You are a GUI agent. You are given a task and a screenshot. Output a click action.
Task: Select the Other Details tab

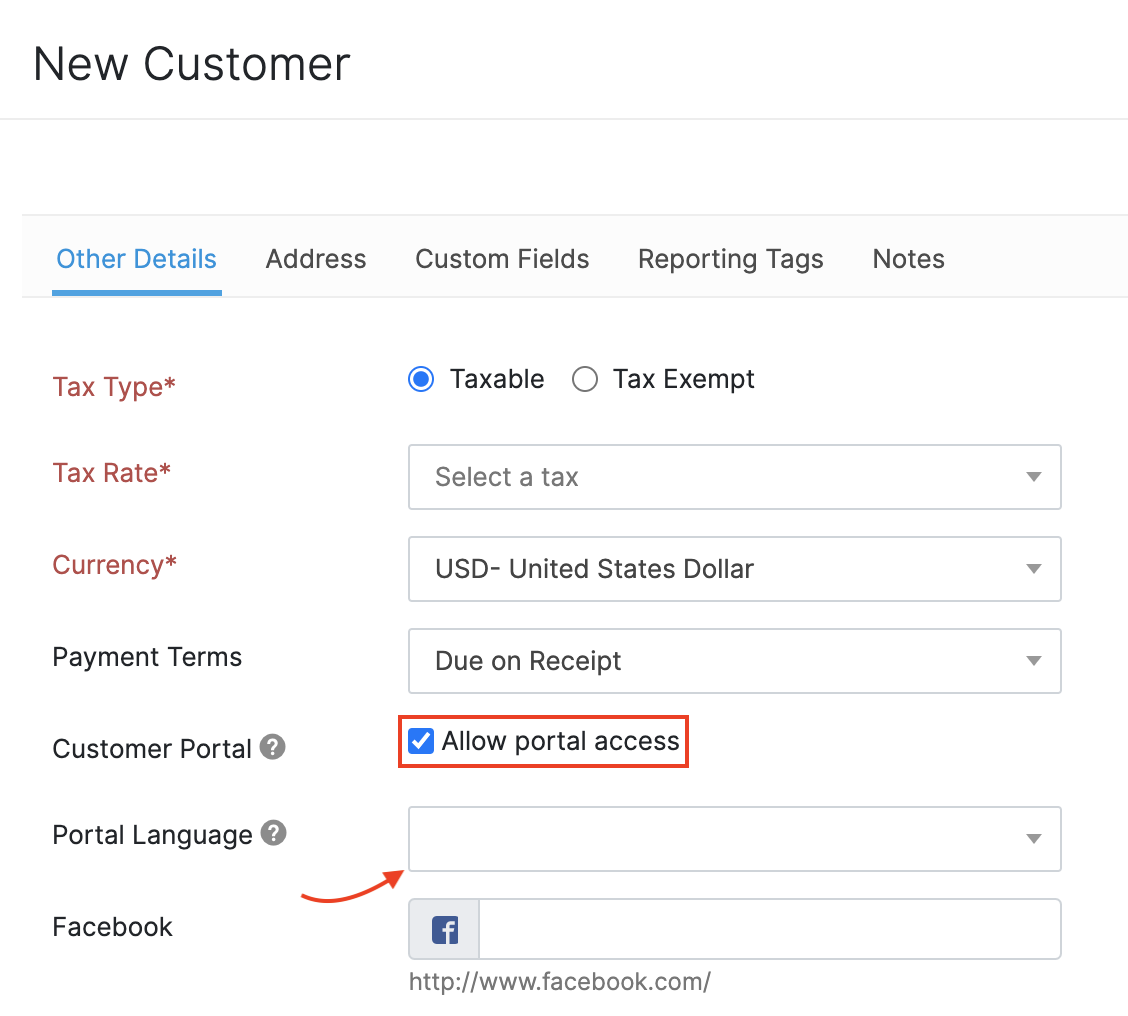coord(136,259)
